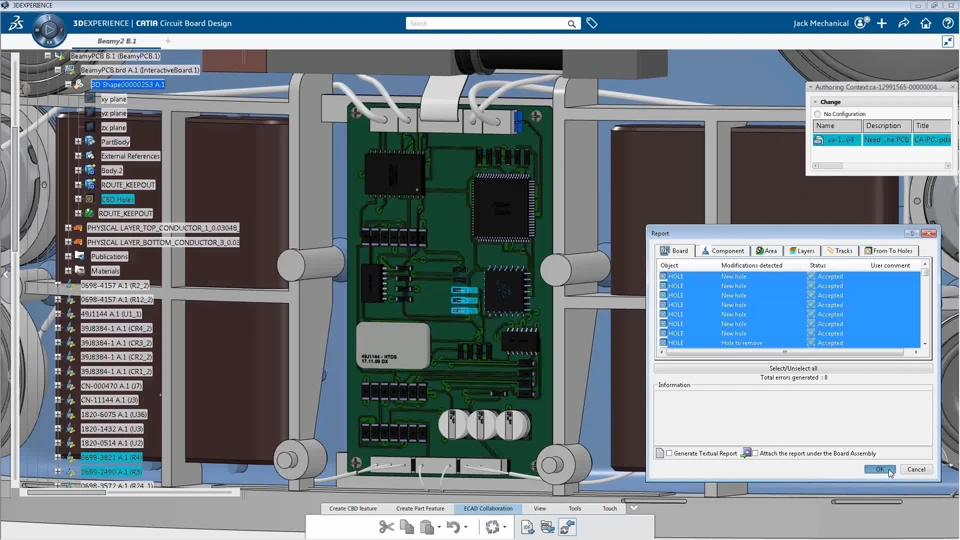The width and height of the screenshot is (960, 540).
Task: Enable Generate Textual Report checkbox
Action: [669, 453]
